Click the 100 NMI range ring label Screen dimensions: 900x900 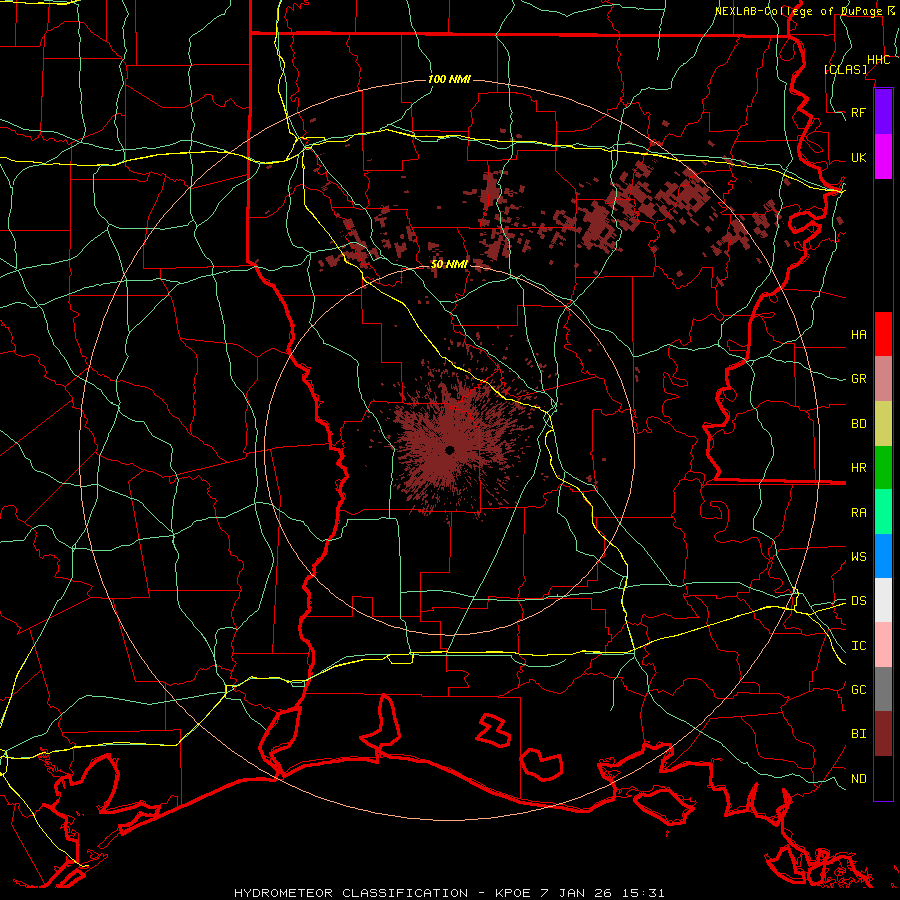click(449, 79)
